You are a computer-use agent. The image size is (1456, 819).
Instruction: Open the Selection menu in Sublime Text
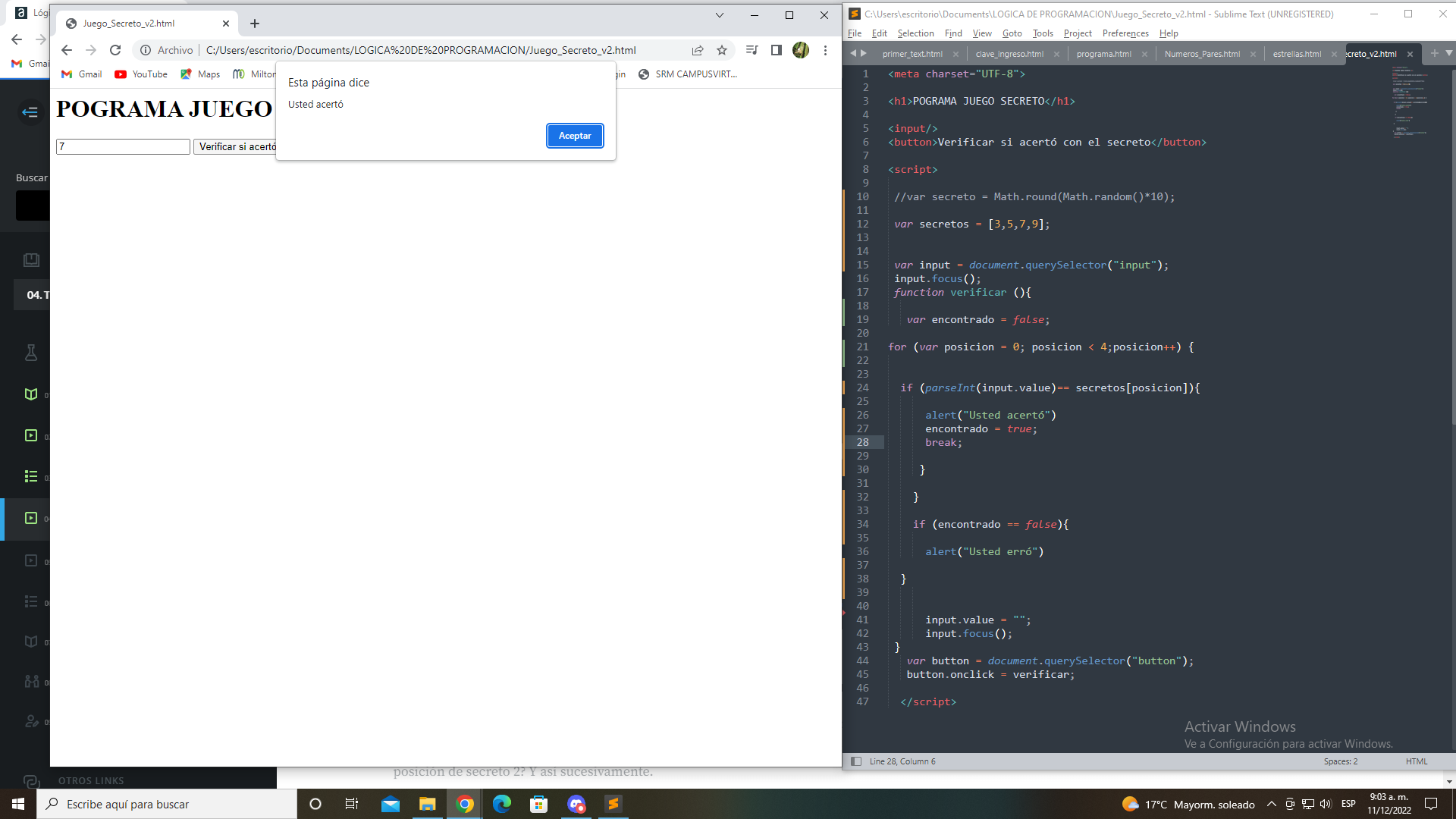pyautogui.click(x=915, y=33)
